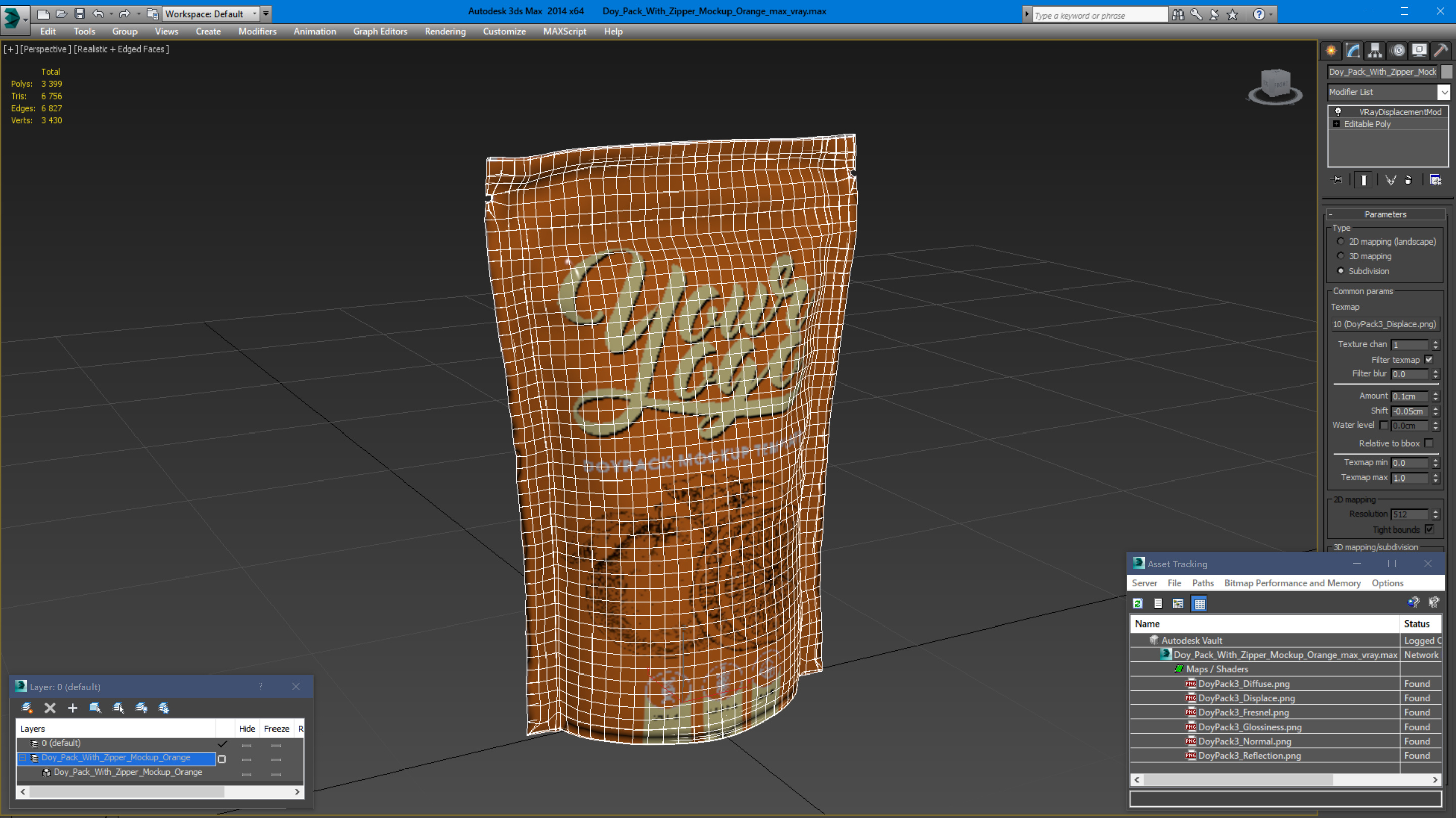Image resolution: width=1456 pixels, height=818 pixels.
Task: Open the MAXScript menu
Action: (565, 32)
